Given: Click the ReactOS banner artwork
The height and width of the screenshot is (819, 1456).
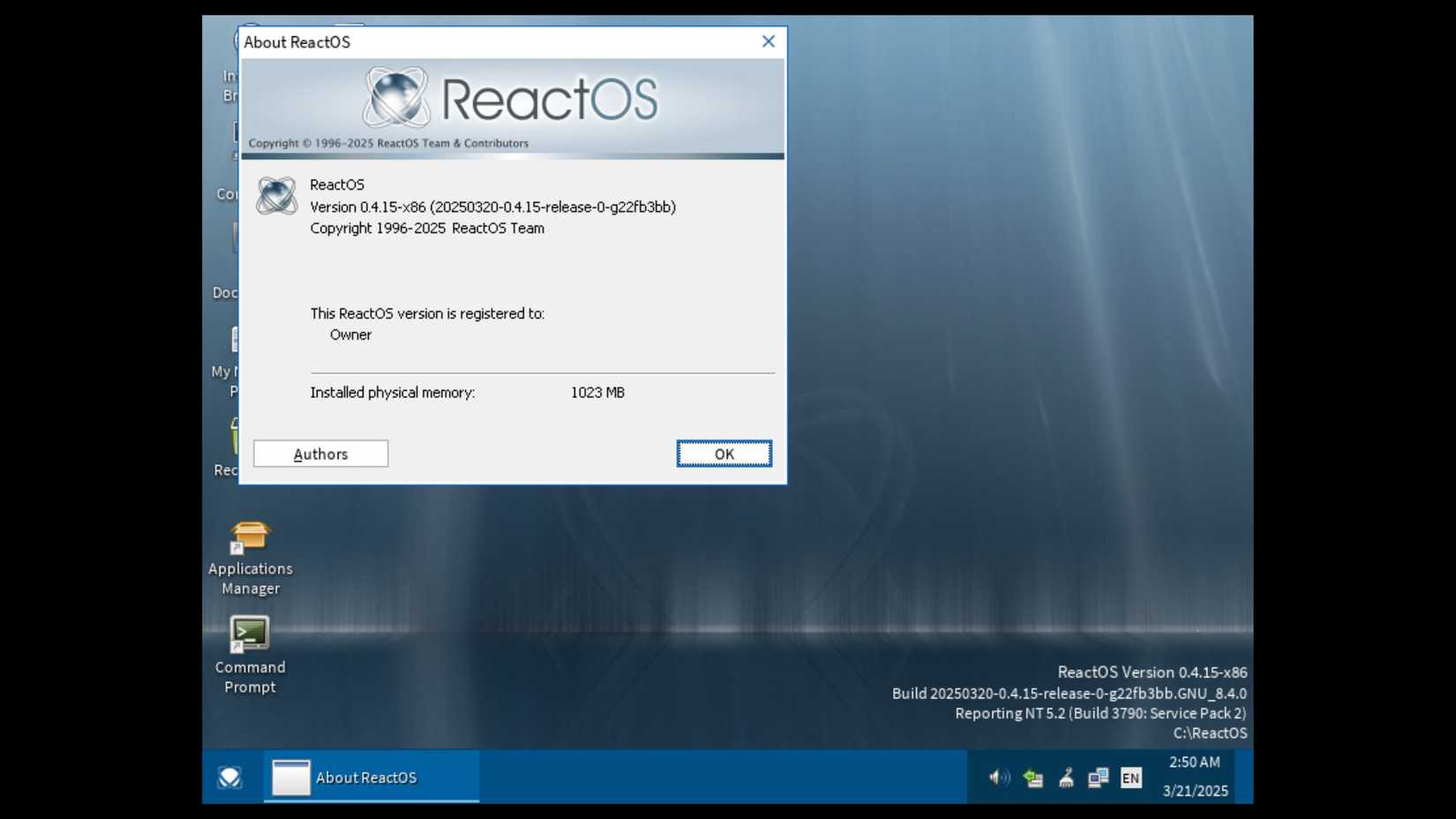Looking at the screenshot, I should 512,100.
